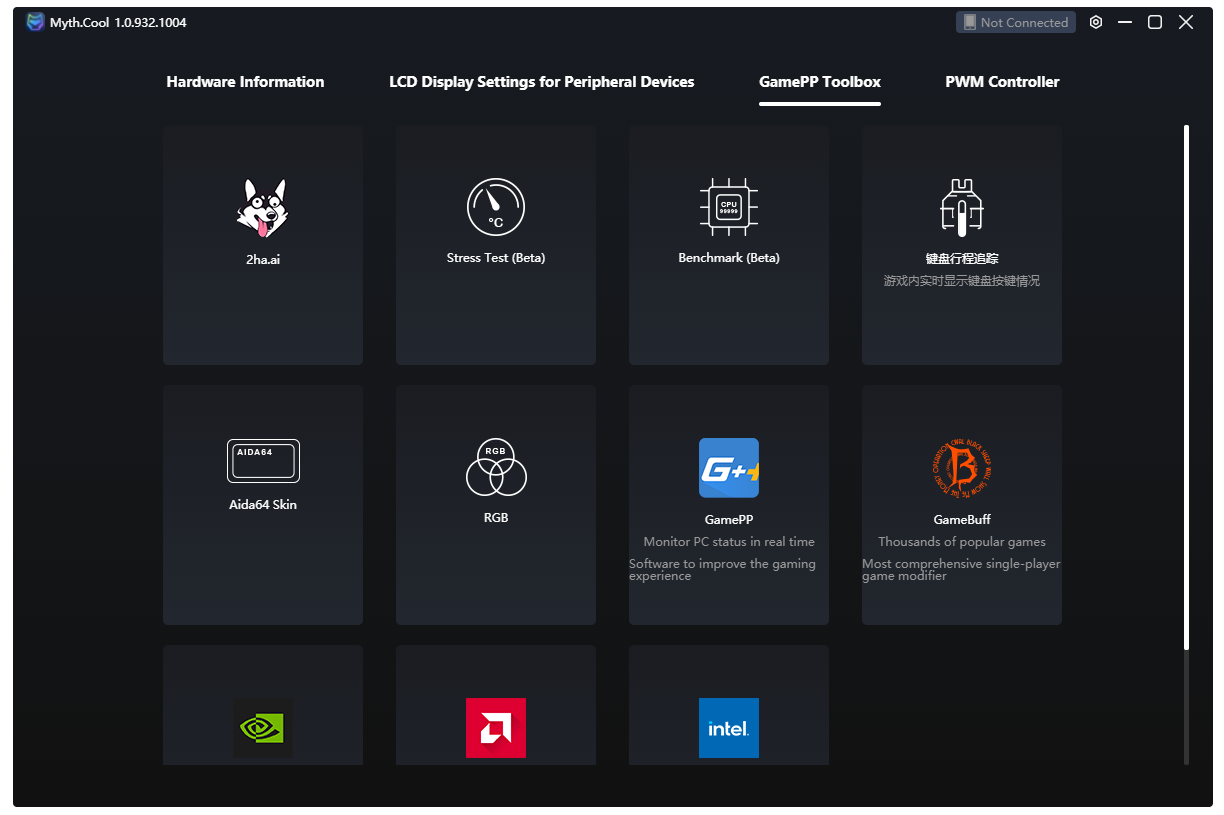Click the keyboard travel tracking icon
This screenshot has height=815, width=1224.
pos(962,208)
